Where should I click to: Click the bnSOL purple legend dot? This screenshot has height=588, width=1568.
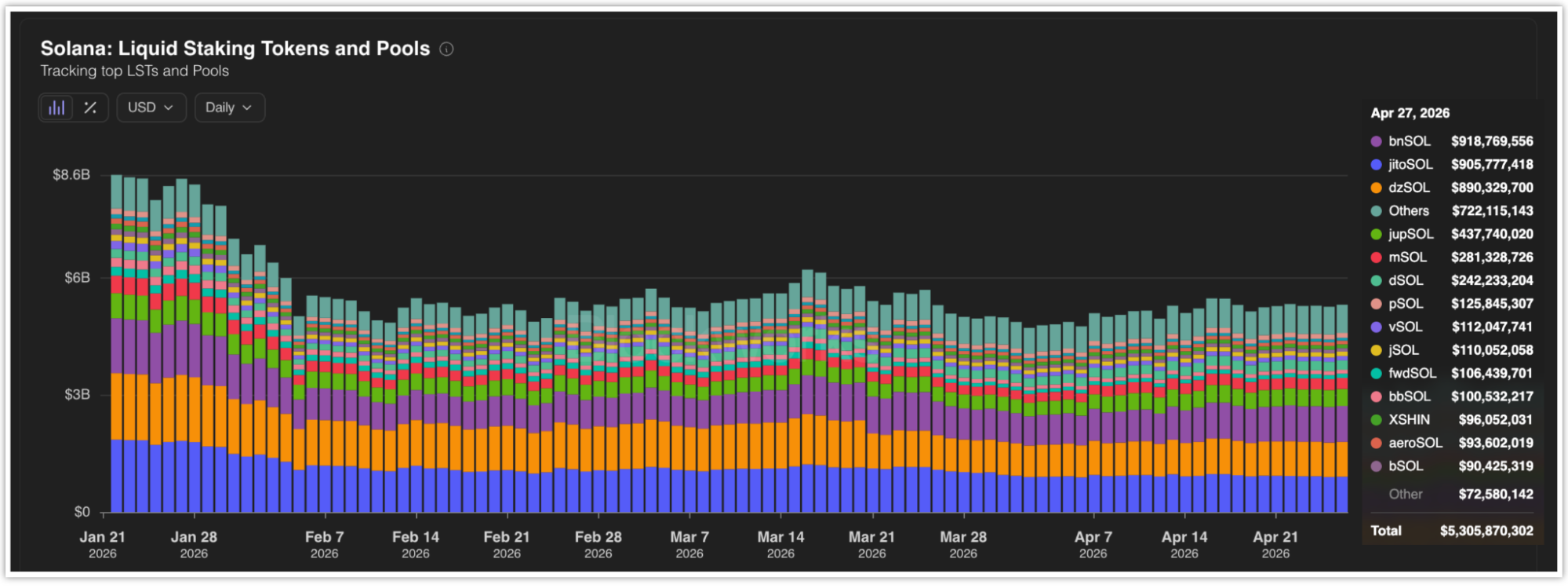pyautogui.click(x=1376, y=141)
